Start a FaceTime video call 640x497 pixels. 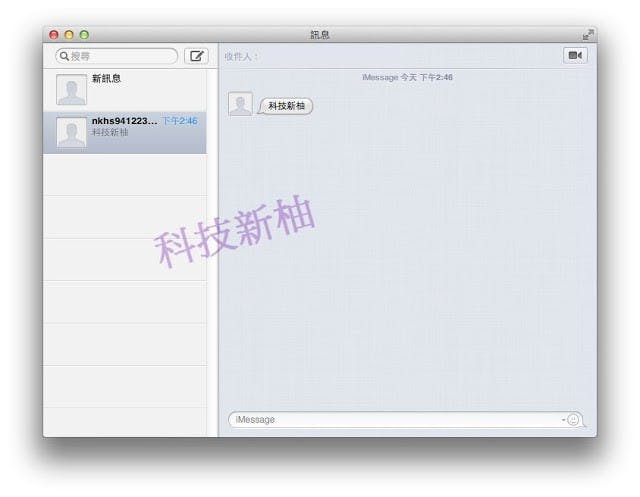(575, 55)
